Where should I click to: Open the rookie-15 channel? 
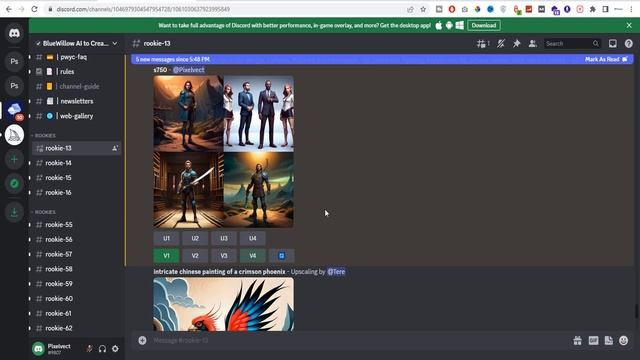76,178
